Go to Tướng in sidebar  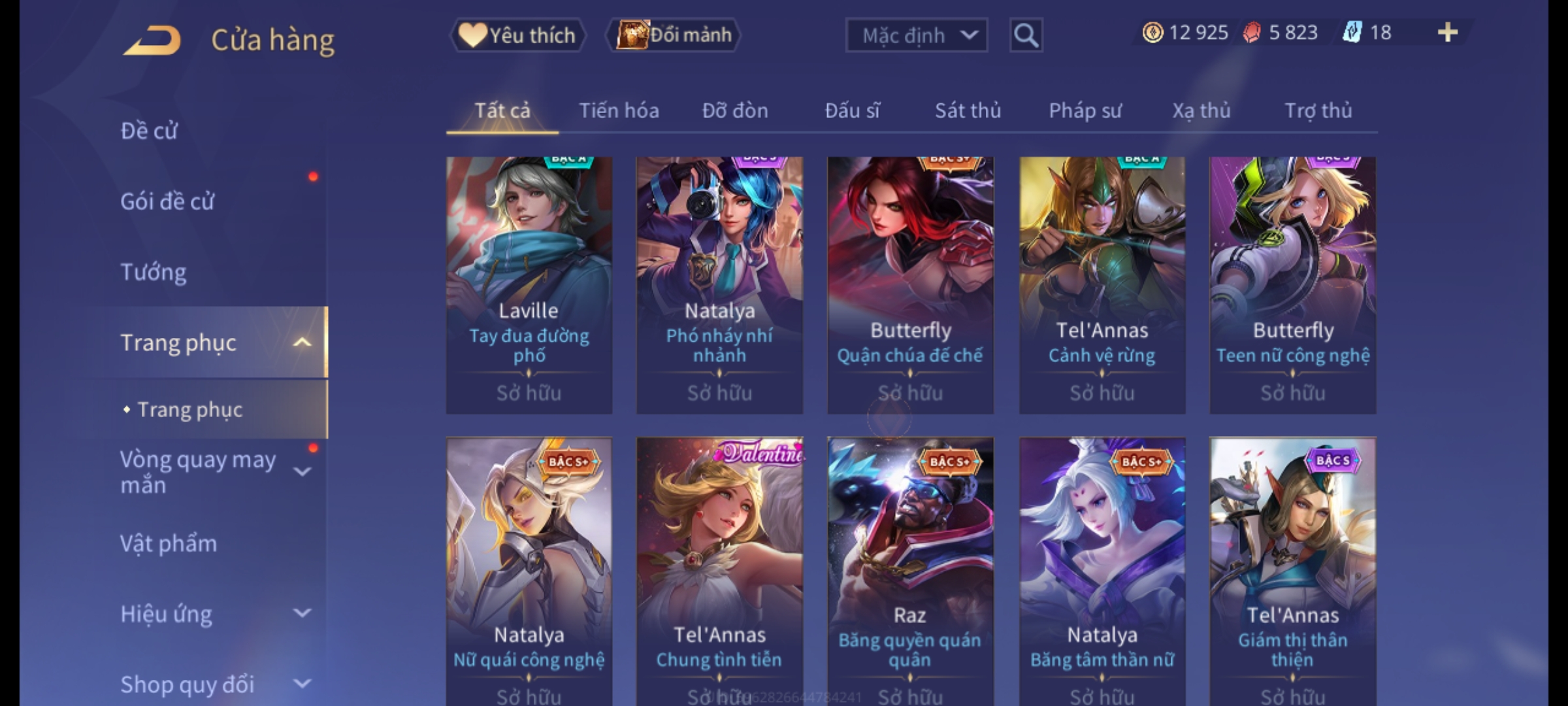click(x=154, y=272)
